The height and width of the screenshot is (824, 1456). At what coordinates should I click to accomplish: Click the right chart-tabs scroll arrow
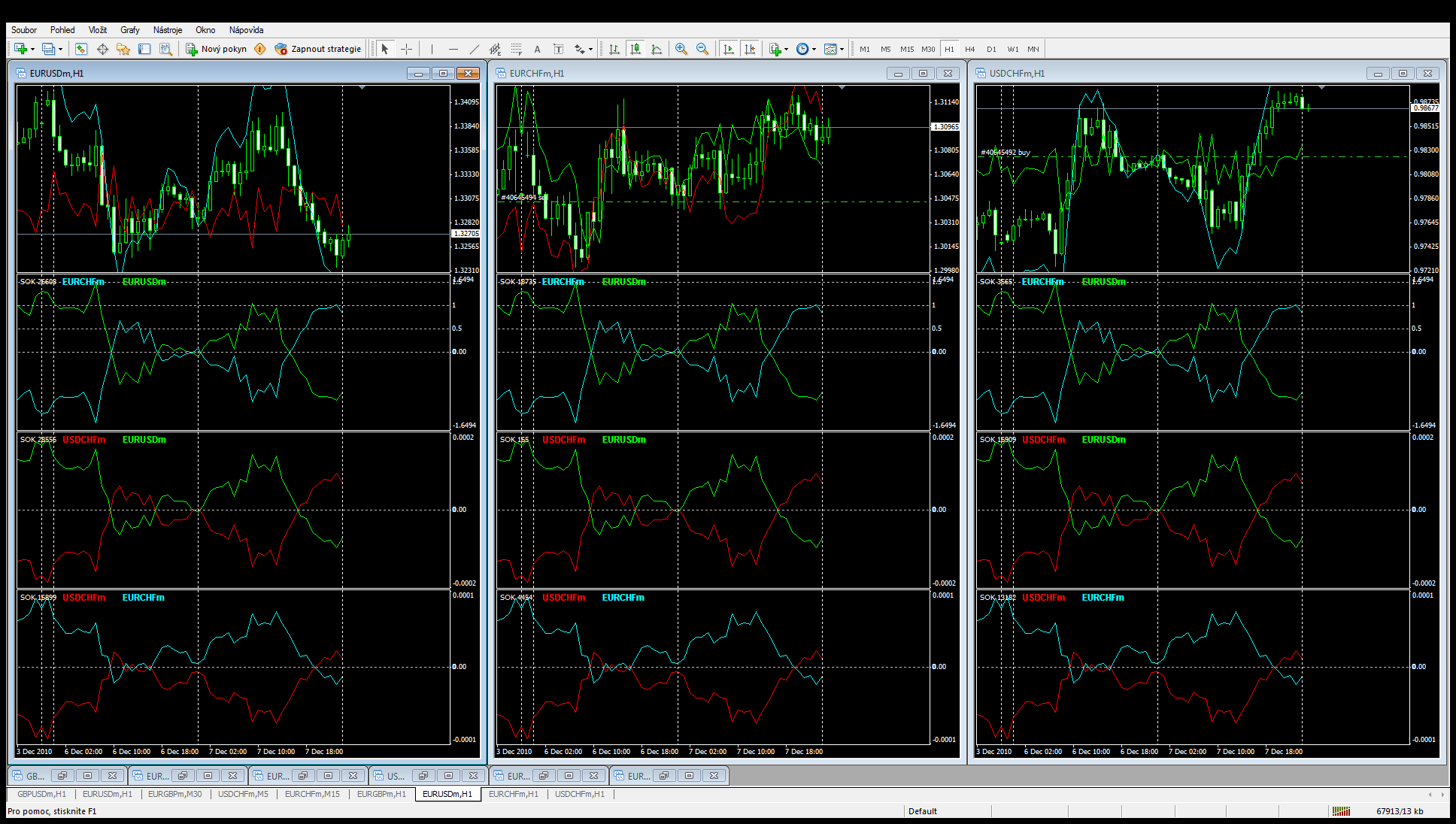coord(1442,794)
